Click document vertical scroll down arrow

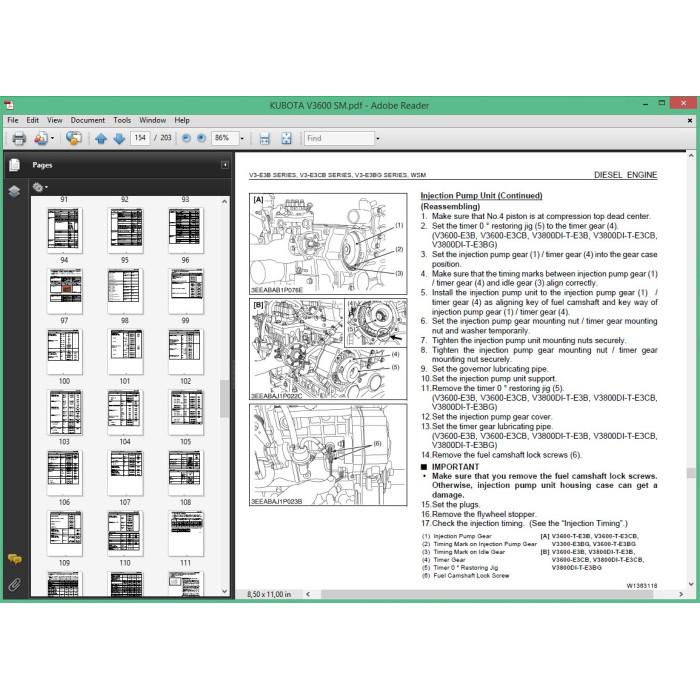pyautogui.click(x=691, y=583)
